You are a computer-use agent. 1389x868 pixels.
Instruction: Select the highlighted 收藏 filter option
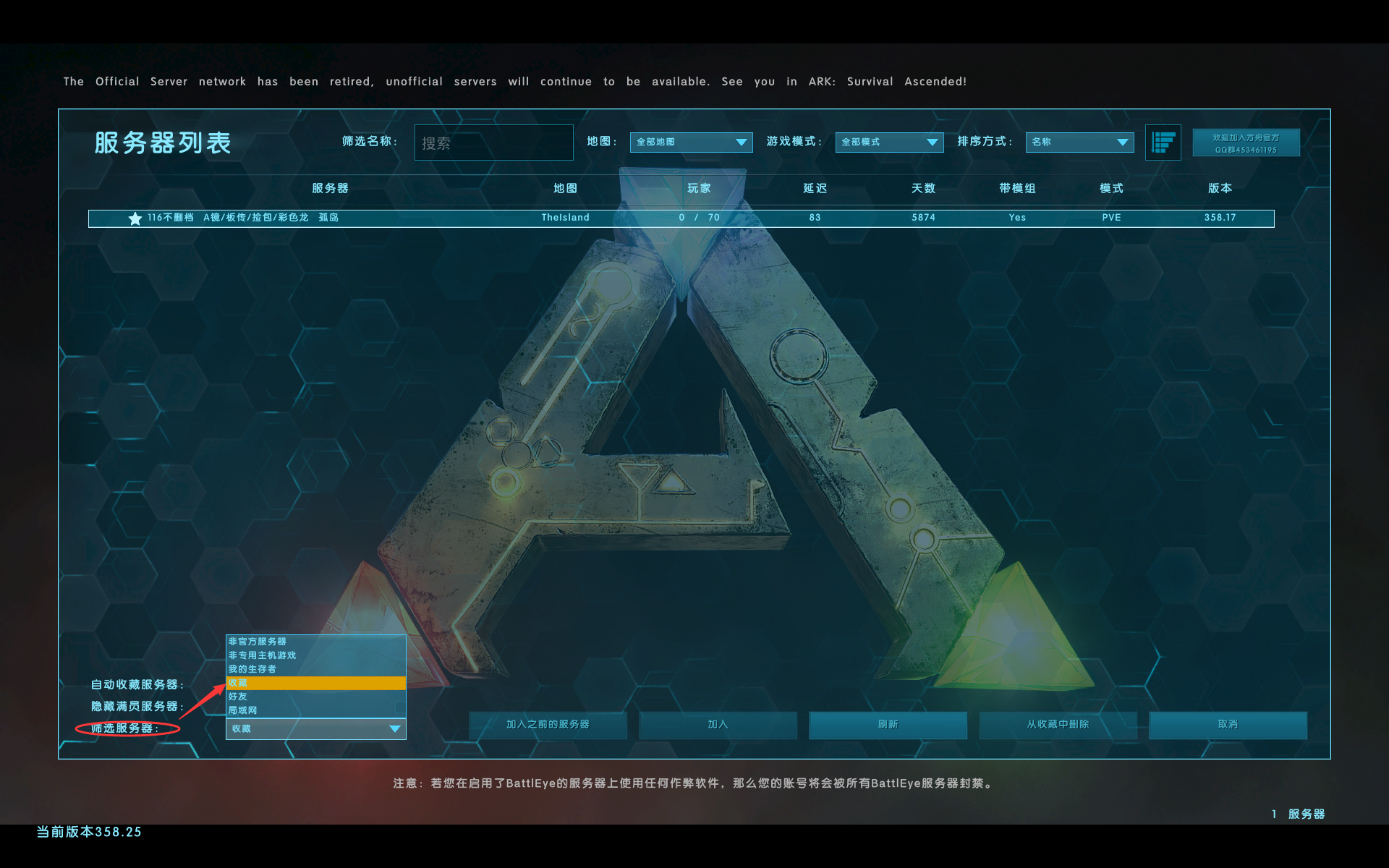pos(316,683)
